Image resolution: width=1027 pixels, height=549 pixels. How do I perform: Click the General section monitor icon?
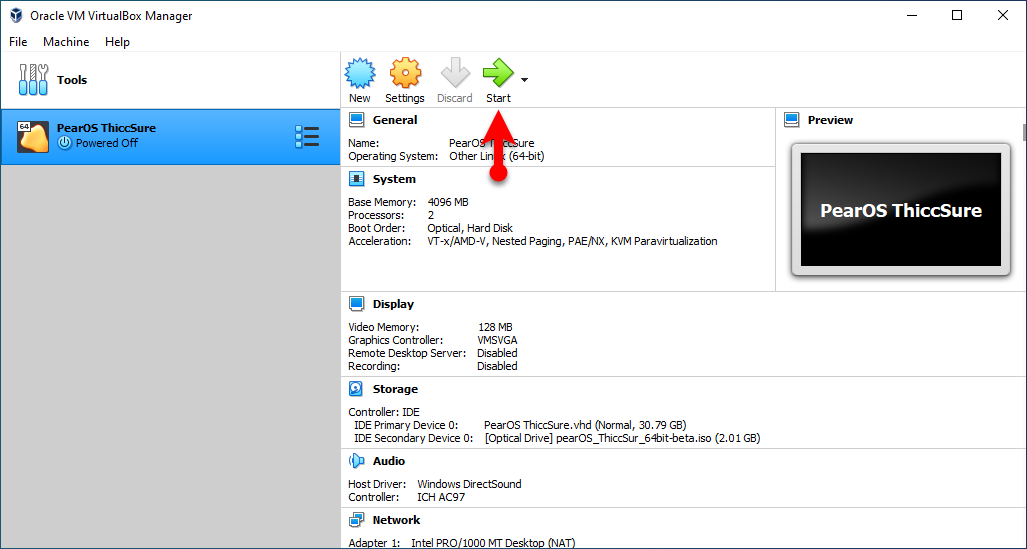click(x=356, y=120)
